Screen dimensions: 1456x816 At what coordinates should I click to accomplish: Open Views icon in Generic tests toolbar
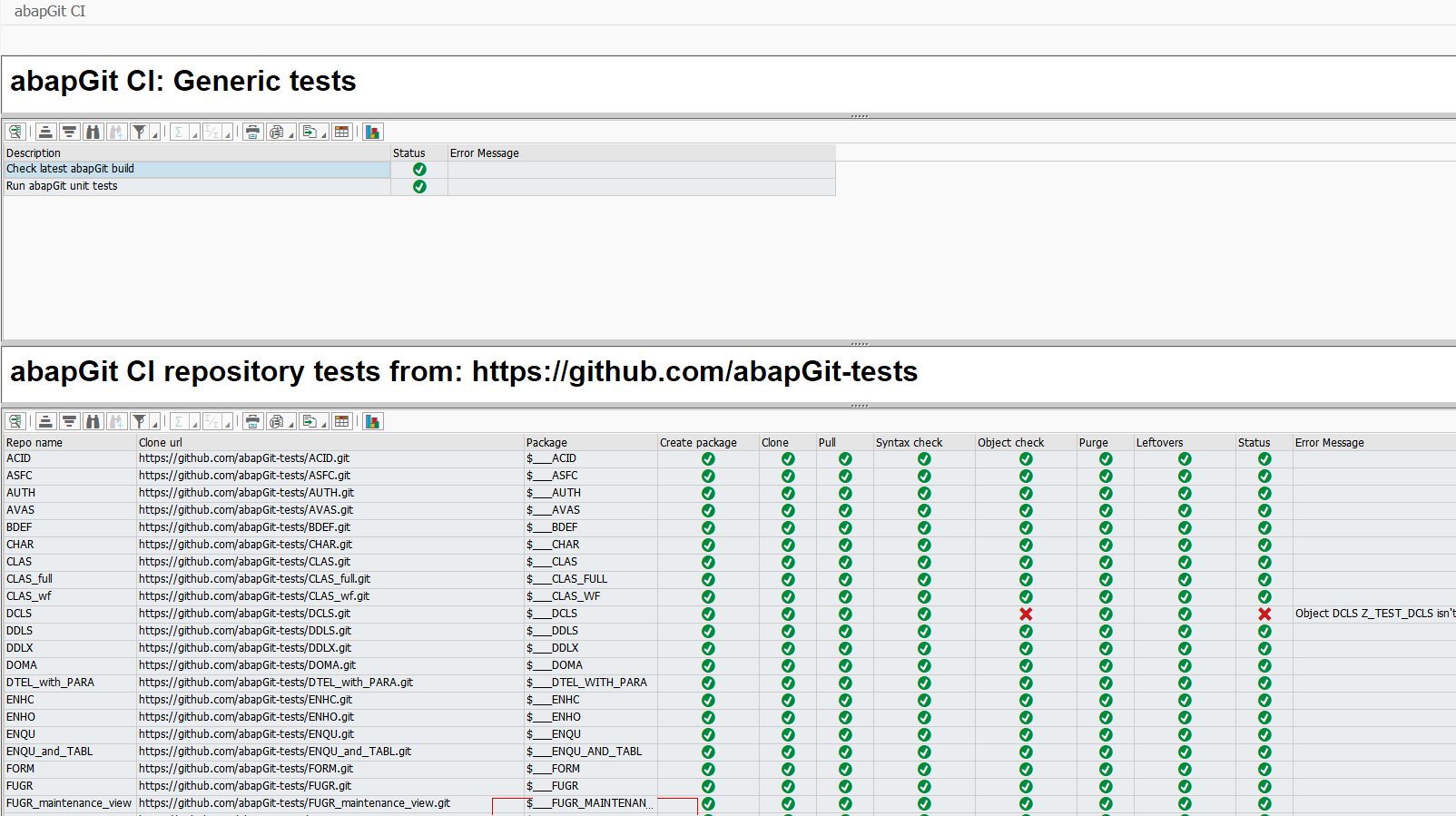click(276, 133)
